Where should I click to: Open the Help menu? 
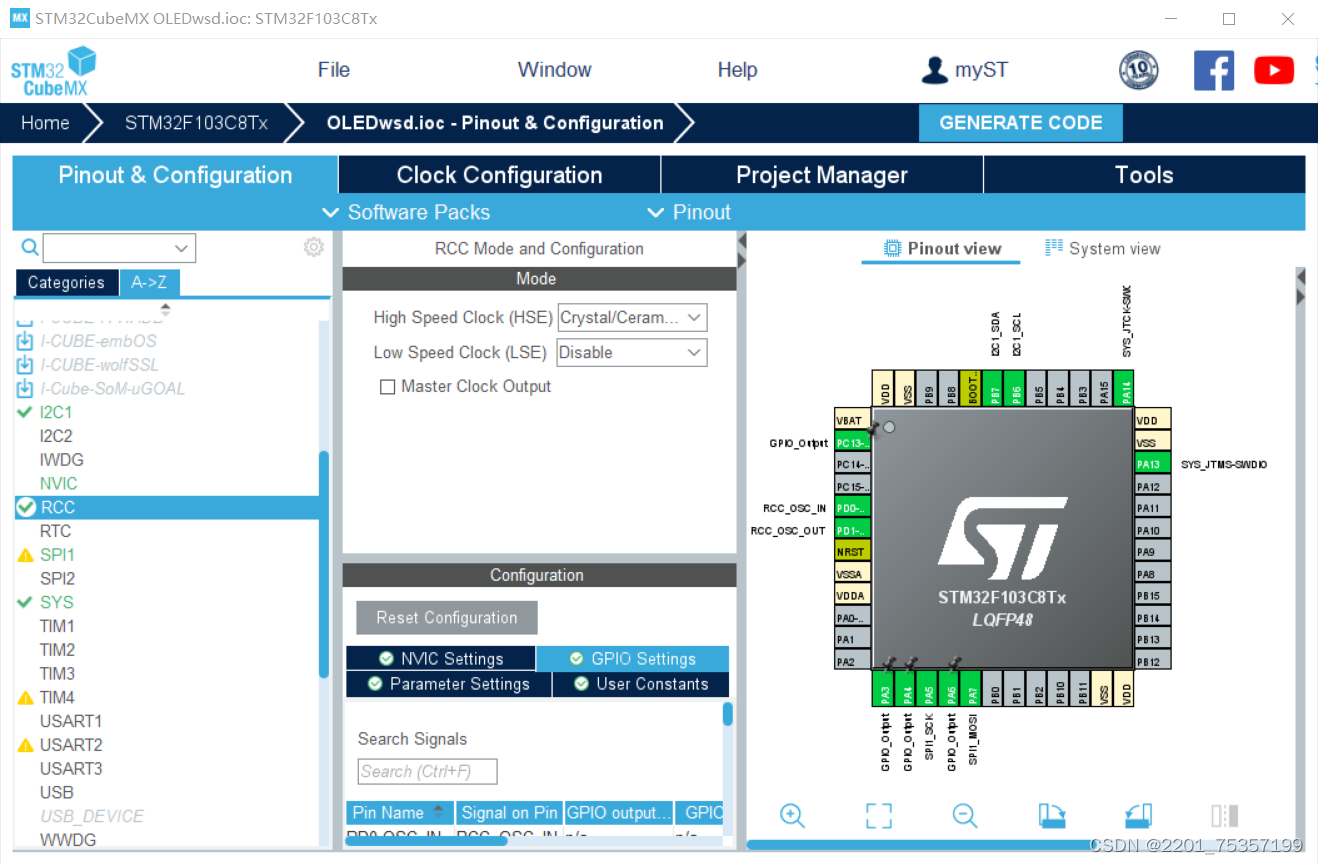[737, 70]
